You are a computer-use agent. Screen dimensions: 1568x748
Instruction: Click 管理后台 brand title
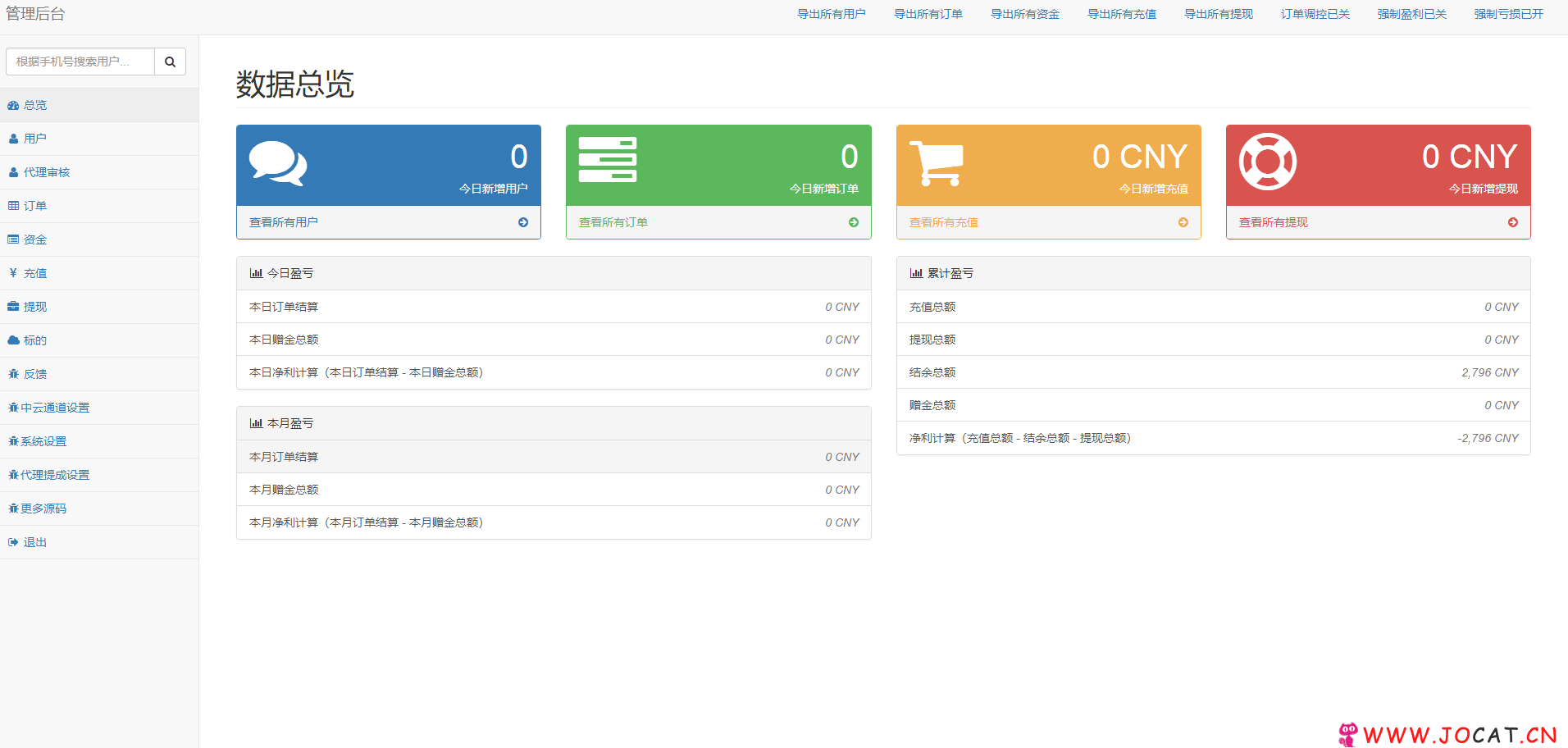[x=35, y=14]
